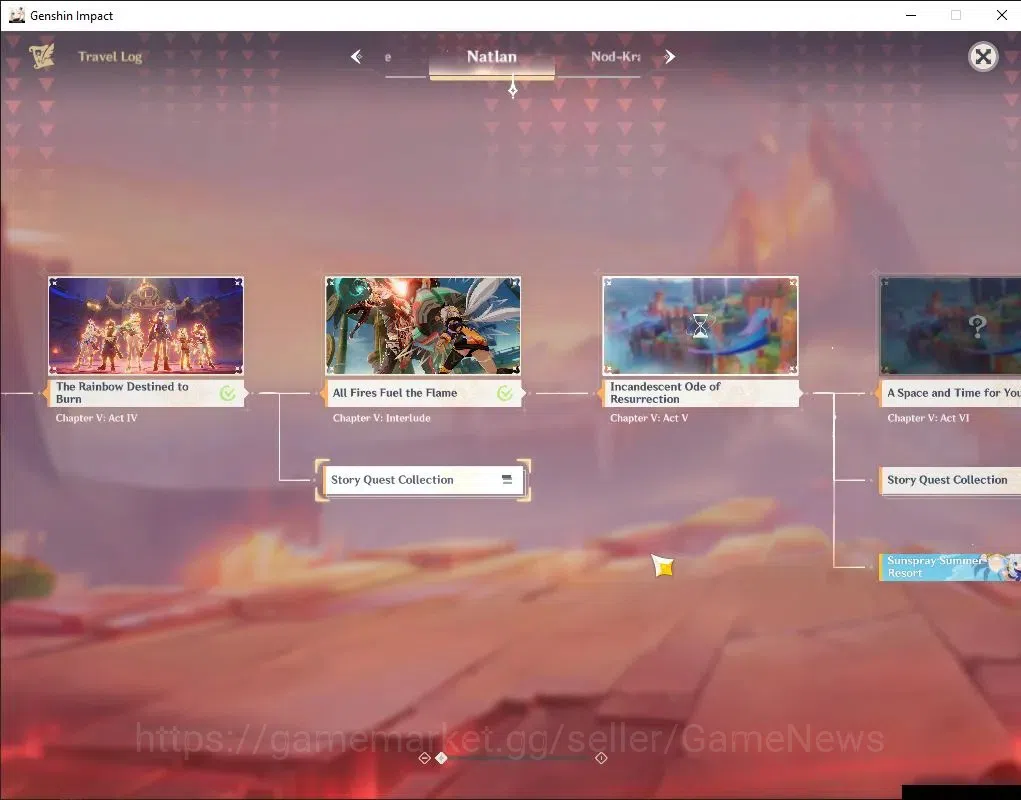The image size is (1021, 800).
Task: Go to next region with right arrow
Action: [669, 57]
